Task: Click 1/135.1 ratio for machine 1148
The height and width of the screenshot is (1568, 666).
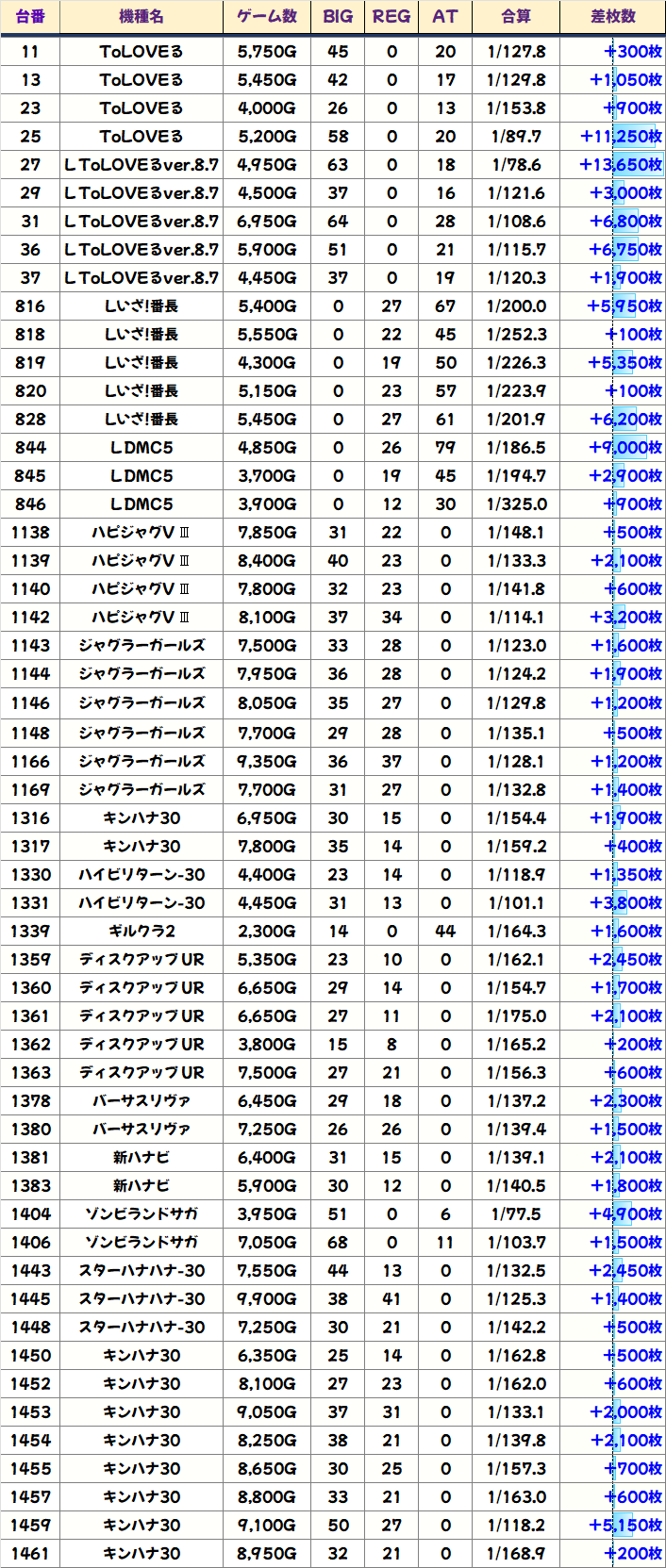Action: coord(516,733)
